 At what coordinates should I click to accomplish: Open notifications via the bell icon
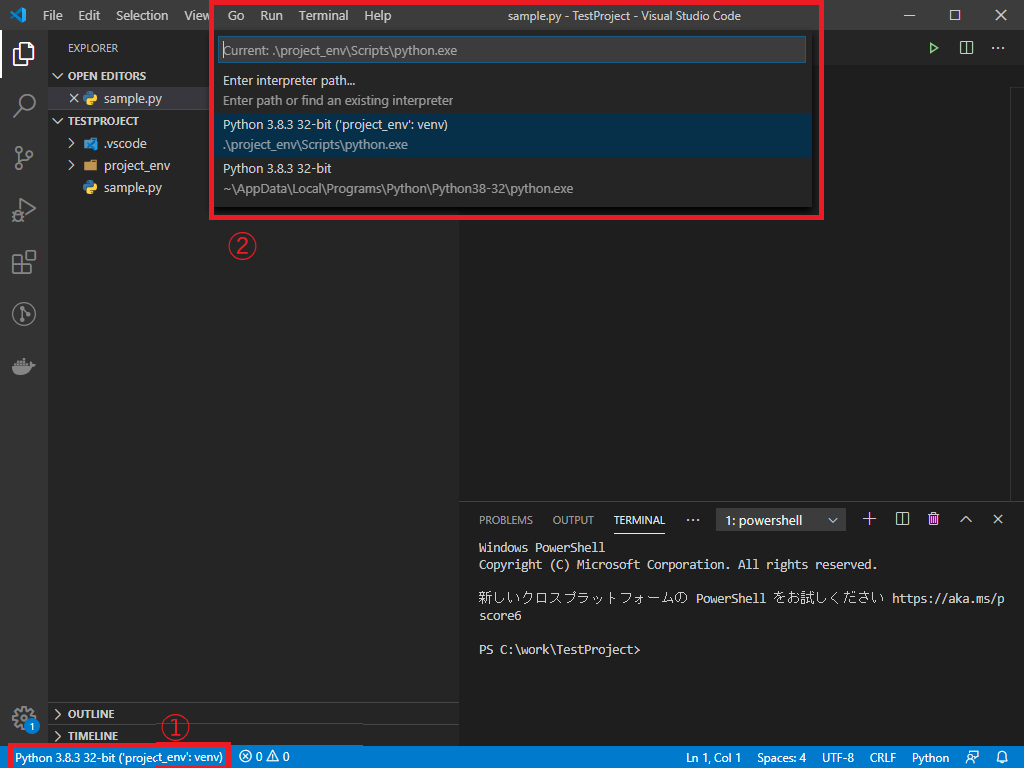coord(1004,757)
